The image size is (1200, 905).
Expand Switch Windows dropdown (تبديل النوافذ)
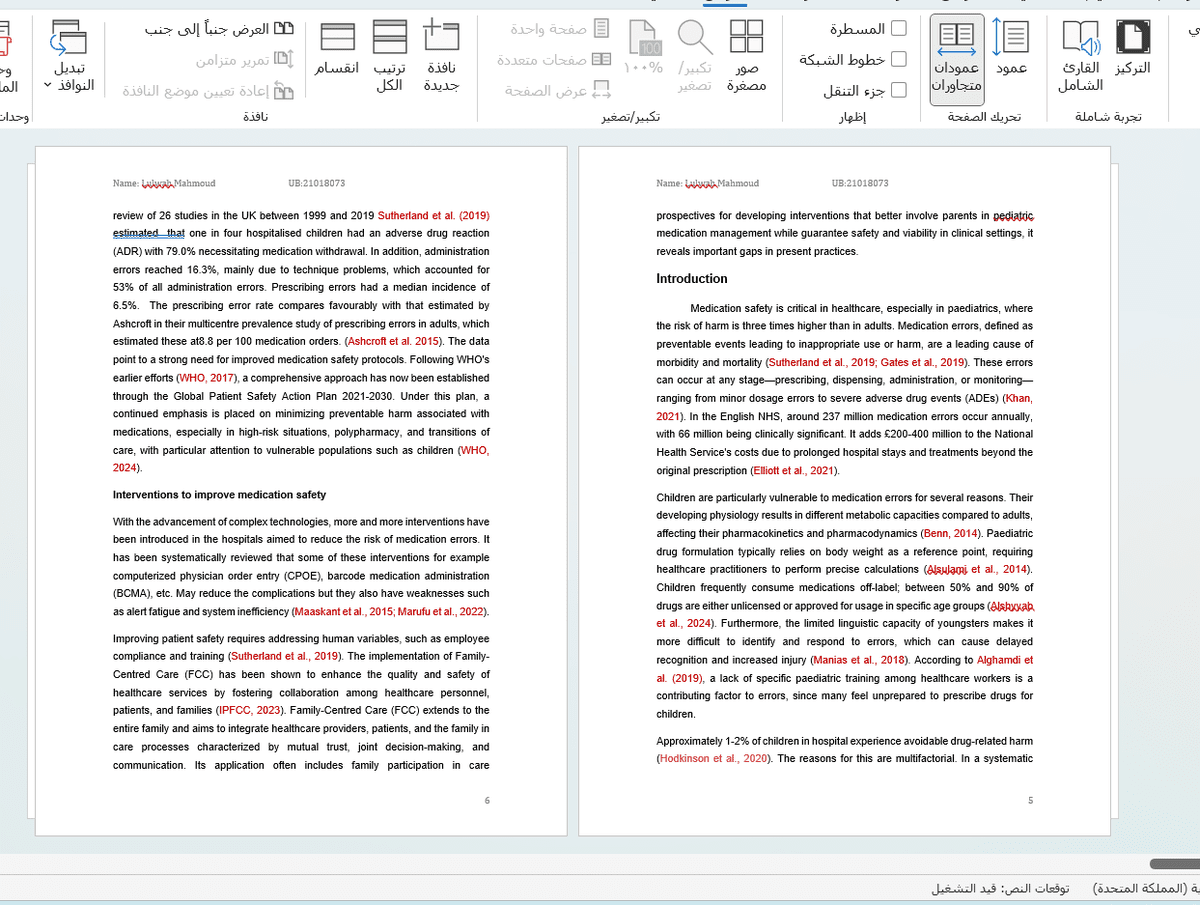click(x=69, y=57)
